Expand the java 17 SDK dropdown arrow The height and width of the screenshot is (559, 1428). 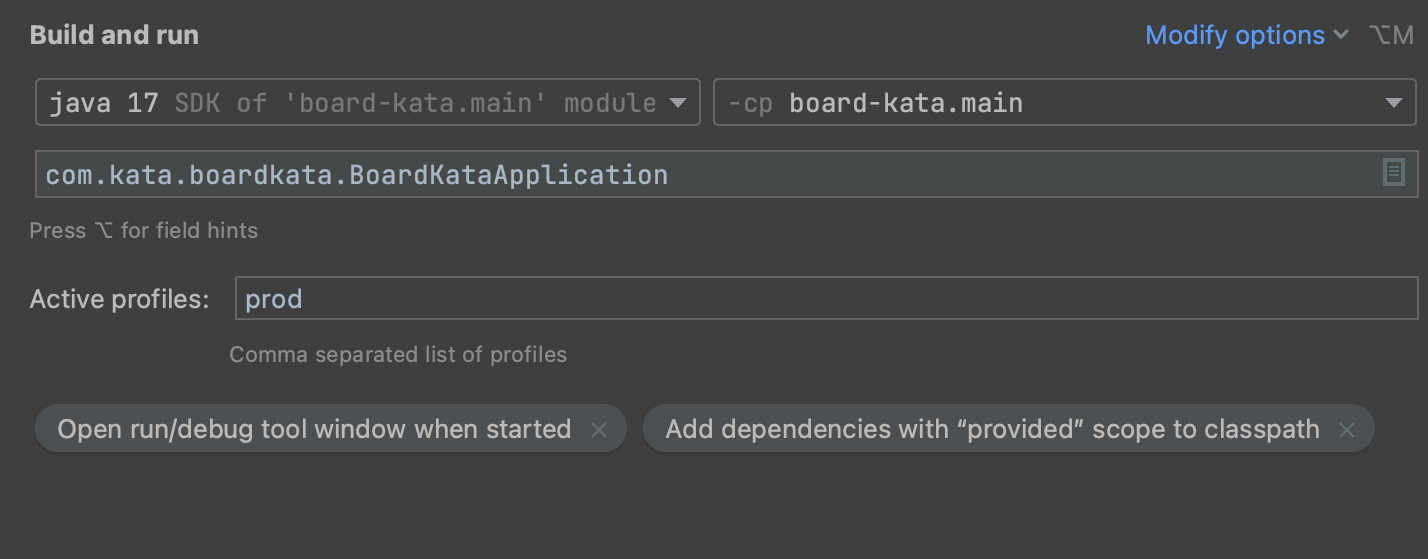point(677,103)
